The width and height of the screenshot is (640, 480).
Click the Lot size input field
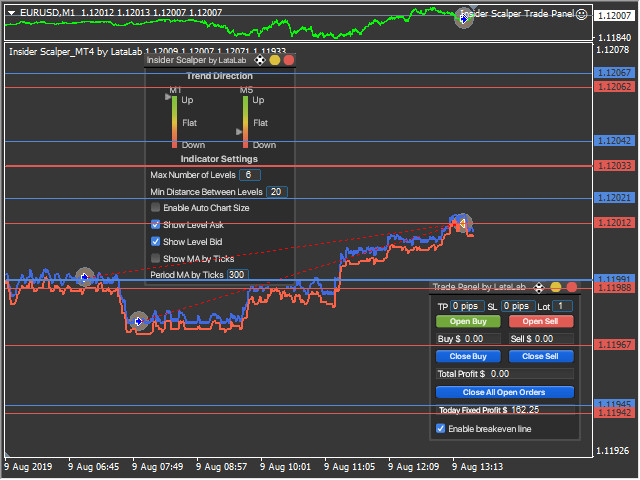(562, 306)
